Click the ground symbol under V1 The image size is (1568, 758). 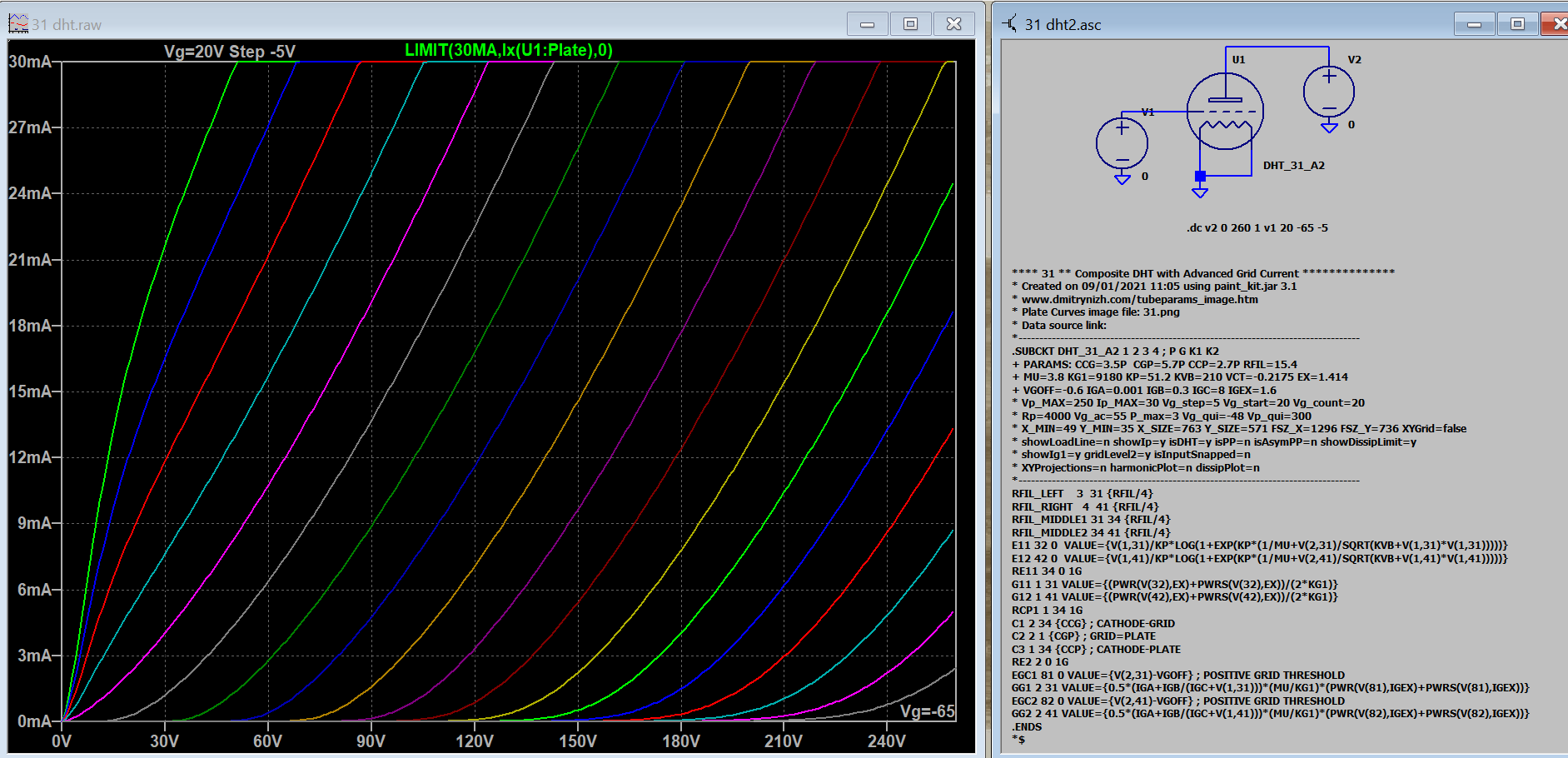click(x=1122, y=178)
